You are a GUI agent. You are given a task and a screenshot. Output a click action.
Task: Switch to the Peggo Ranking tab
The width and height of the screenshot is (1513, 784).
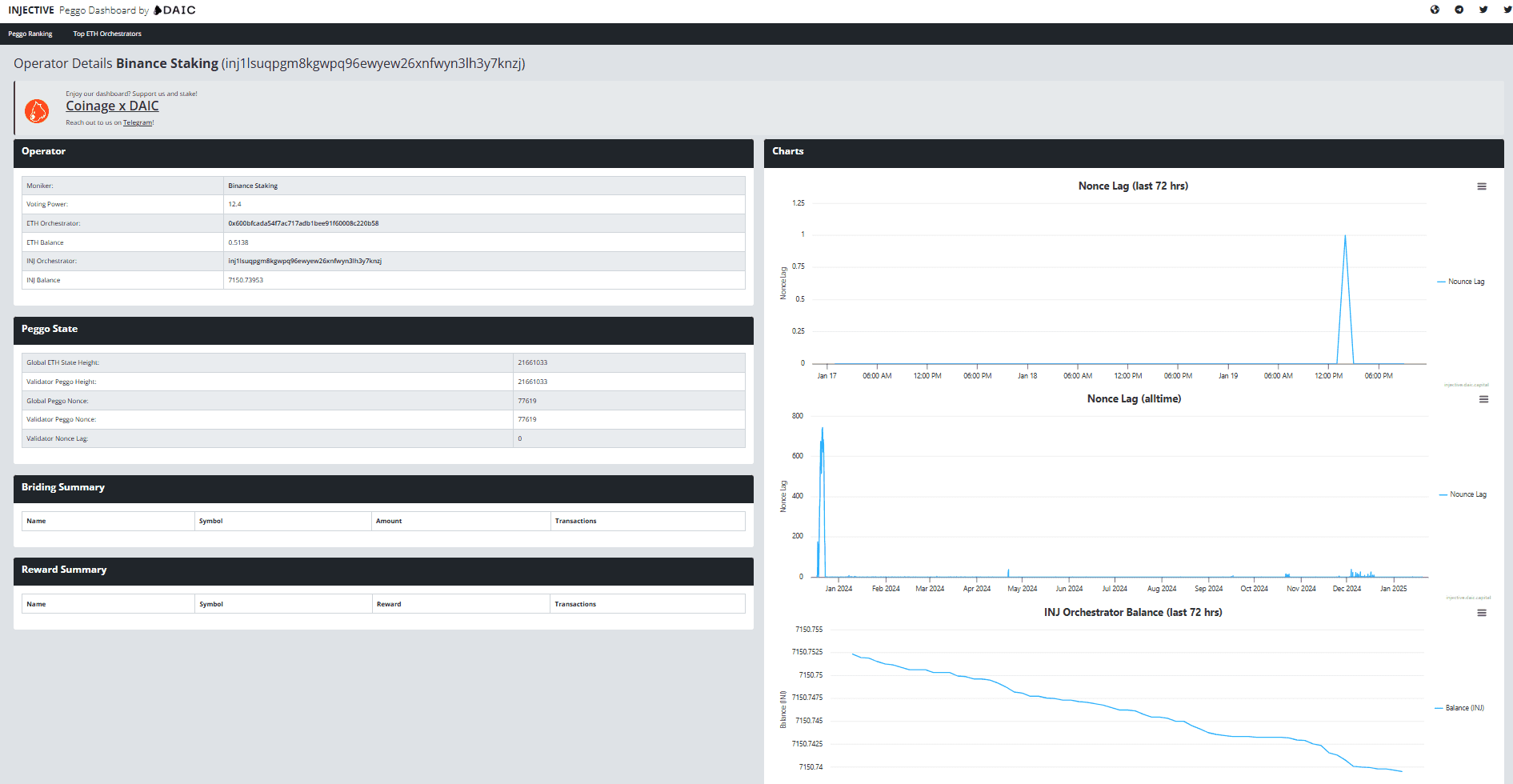[30, 34]
